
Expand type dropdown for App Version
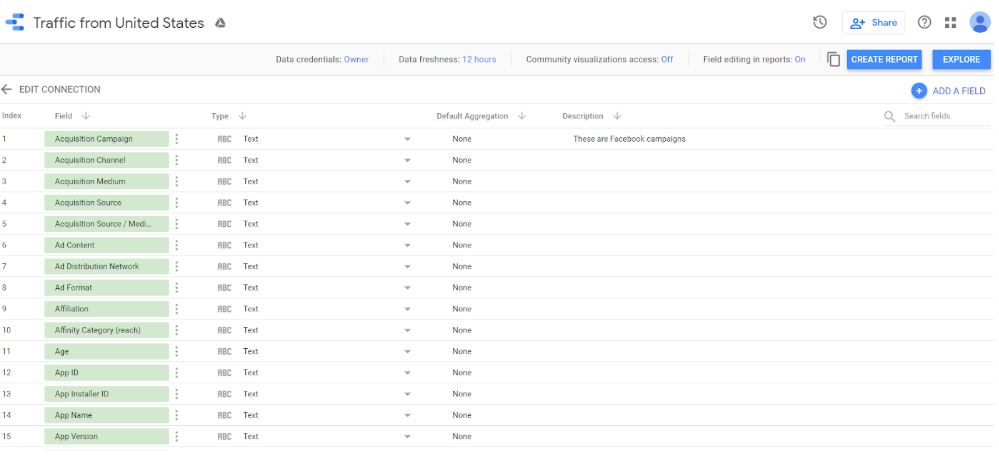point(407,437)
